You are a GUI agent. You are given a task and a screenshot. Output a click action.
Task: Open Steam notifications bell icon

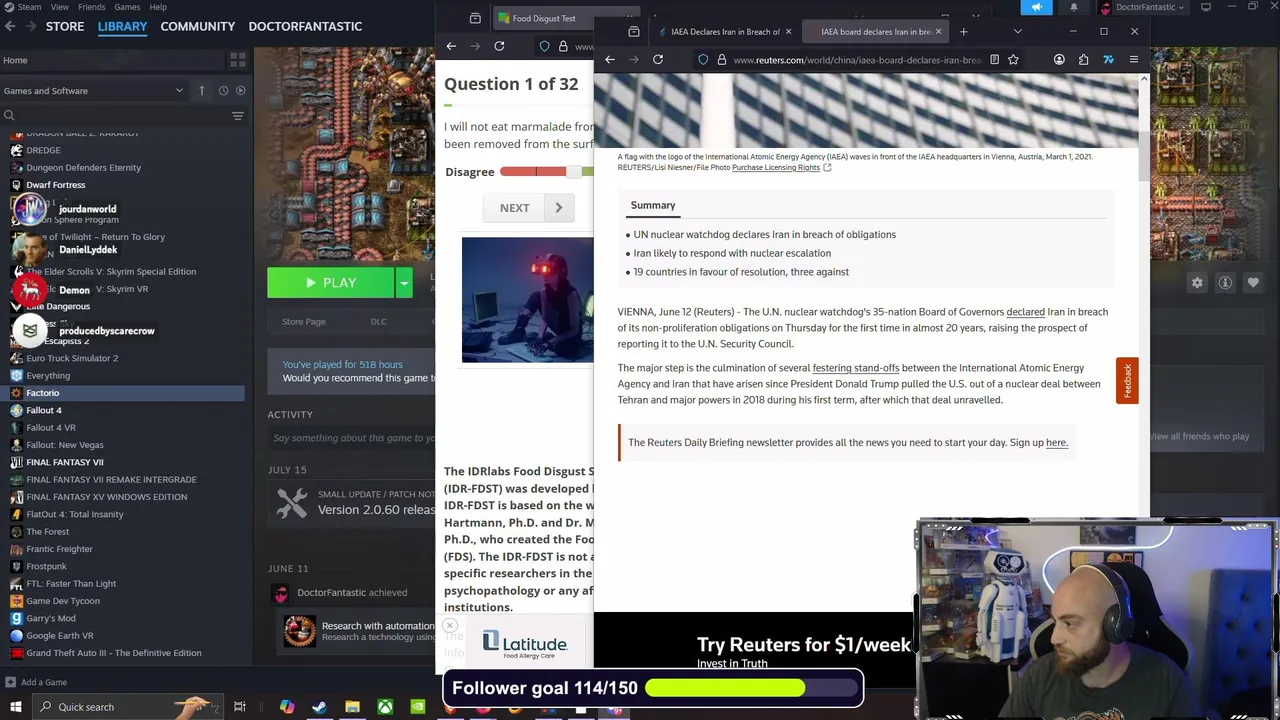coord(1074,7)
